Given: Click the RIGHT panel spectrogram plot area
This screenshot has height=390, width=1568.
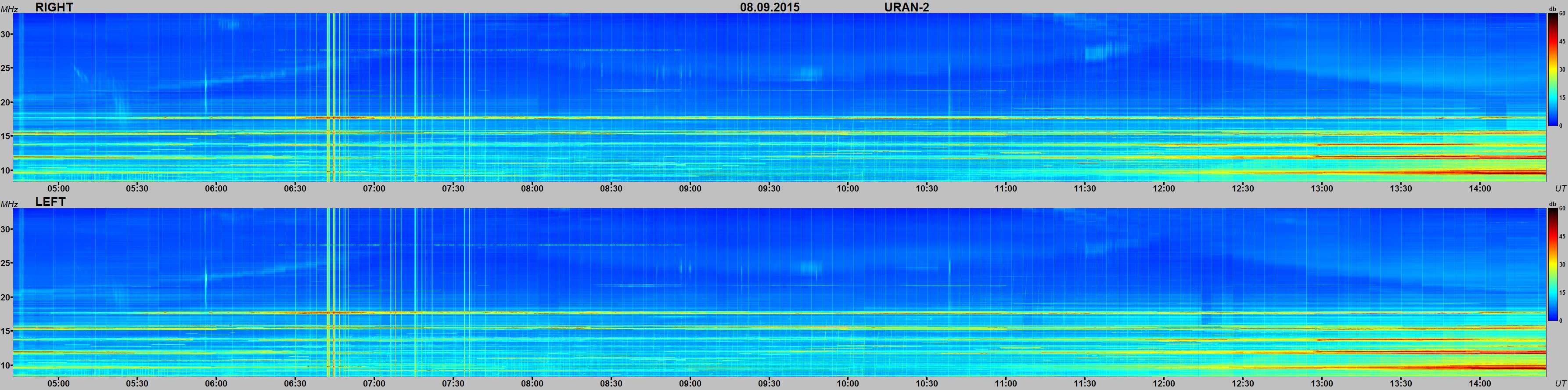Looking at the screenshot, I should 780,97.
